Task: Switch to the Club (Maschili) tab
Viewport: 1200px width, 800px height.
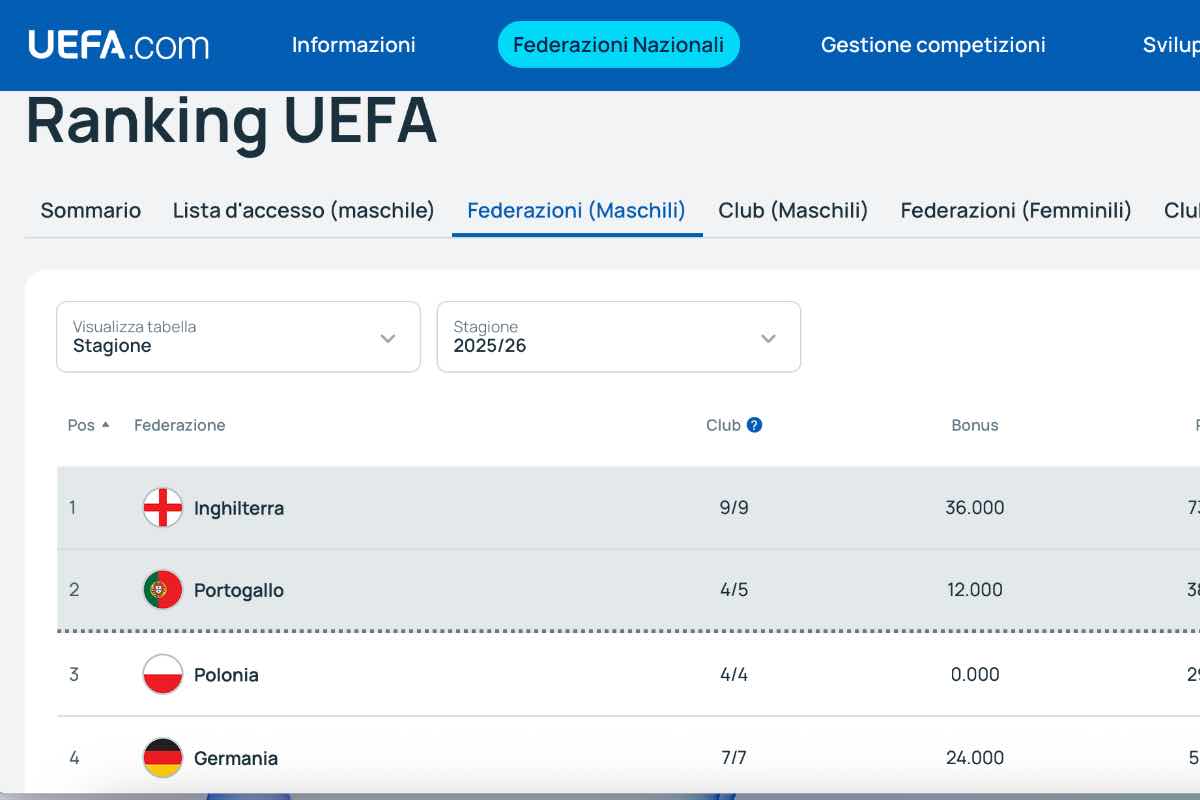Action: click(x=793, y=210)
